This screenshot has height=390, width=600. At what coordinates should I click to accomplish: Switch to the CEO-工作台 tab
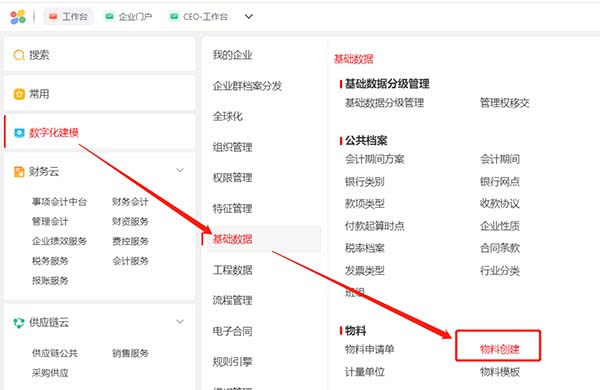(x=199, y=16)
